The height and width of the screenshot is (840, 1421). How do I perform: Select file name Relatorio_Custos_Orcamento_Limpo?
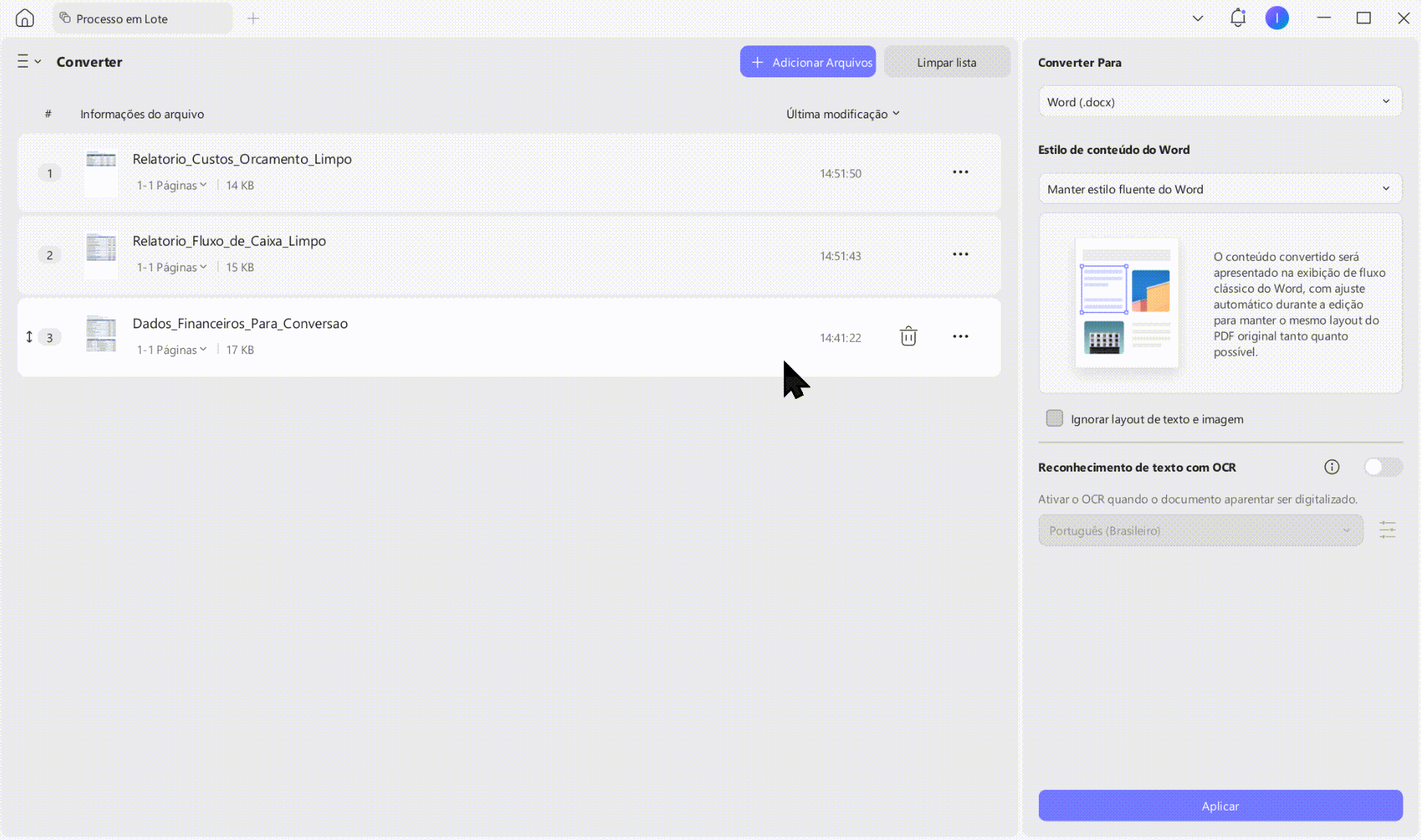[242, 159]
